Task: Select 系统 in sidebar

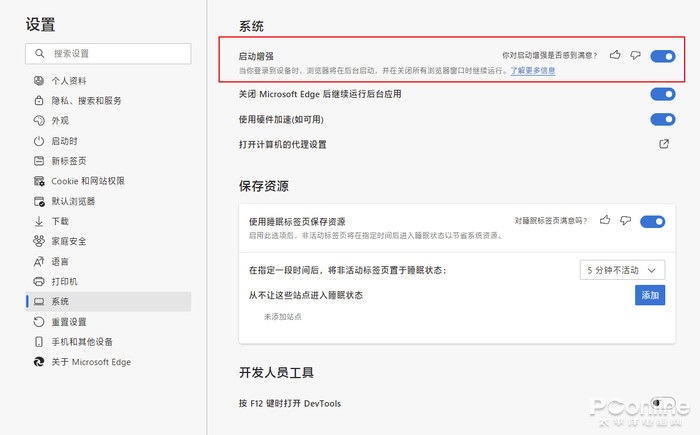Action: click(109, 301)
